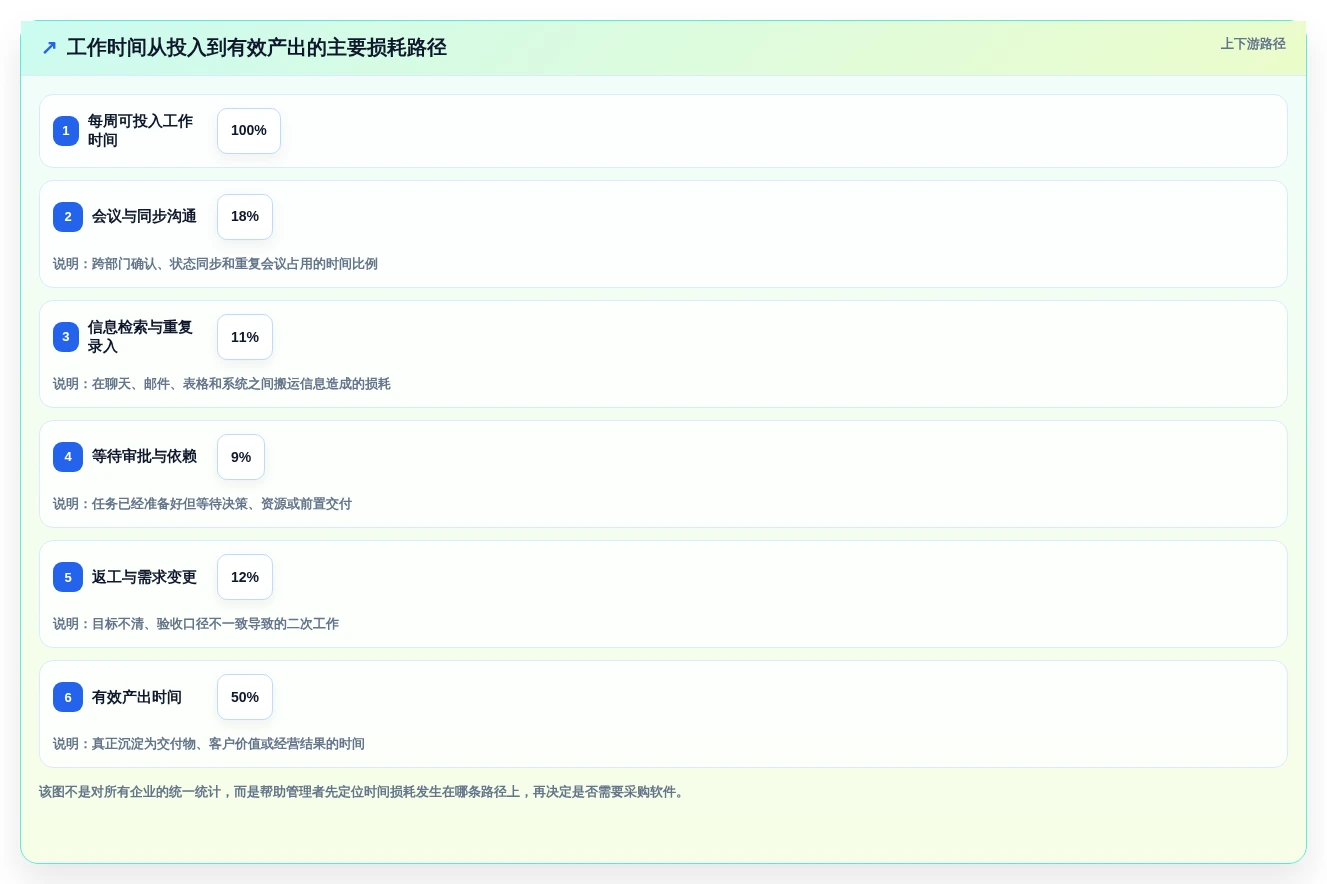The width and height of the screenshot is (1327, 884).
Task: Click the 每周可投入工作时间 label
Action: coord(140,131)
